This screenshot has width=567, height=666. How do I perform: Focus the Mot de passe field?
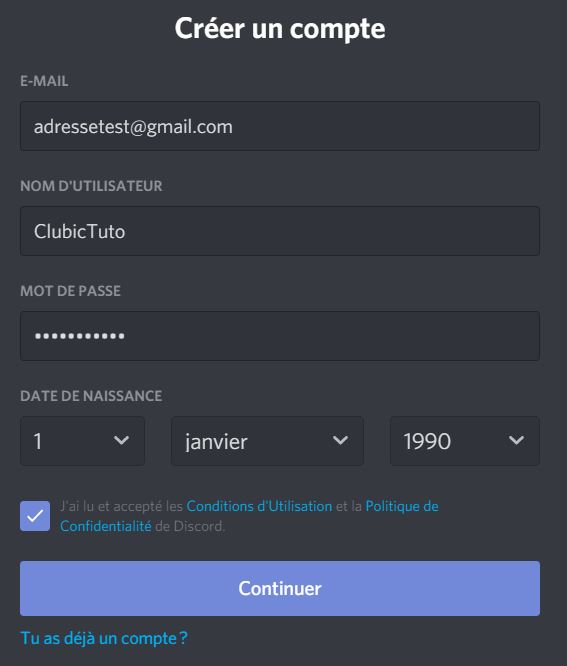pyautogui.click(x=280, y=336)
